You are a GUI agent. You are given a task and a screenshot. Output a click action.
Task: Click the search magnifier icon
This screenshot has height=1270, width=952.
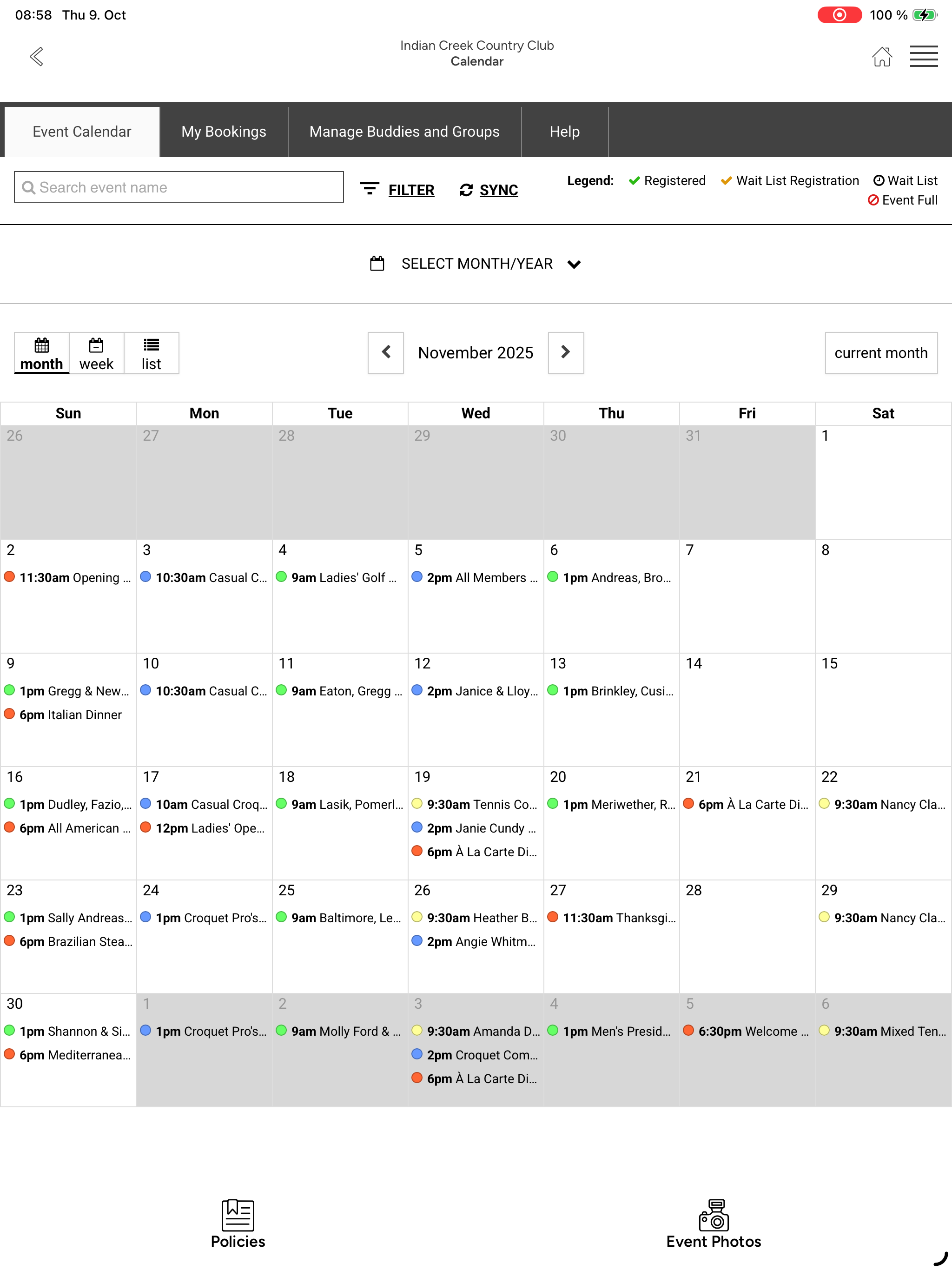click(28, 187)
